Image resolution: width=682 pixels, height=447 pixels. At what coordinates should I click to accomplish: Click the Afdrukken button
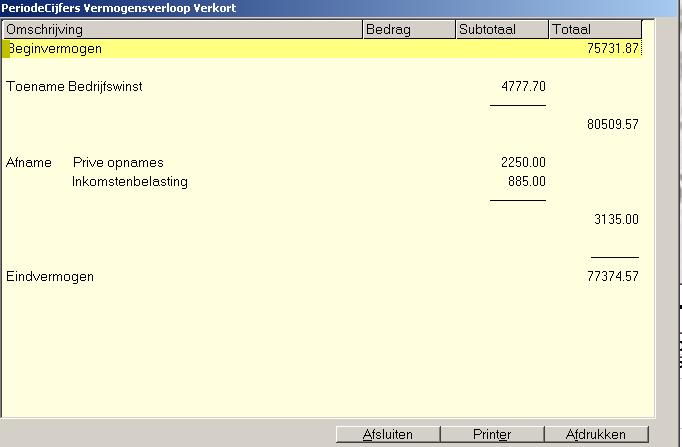[x=596, y=434]
